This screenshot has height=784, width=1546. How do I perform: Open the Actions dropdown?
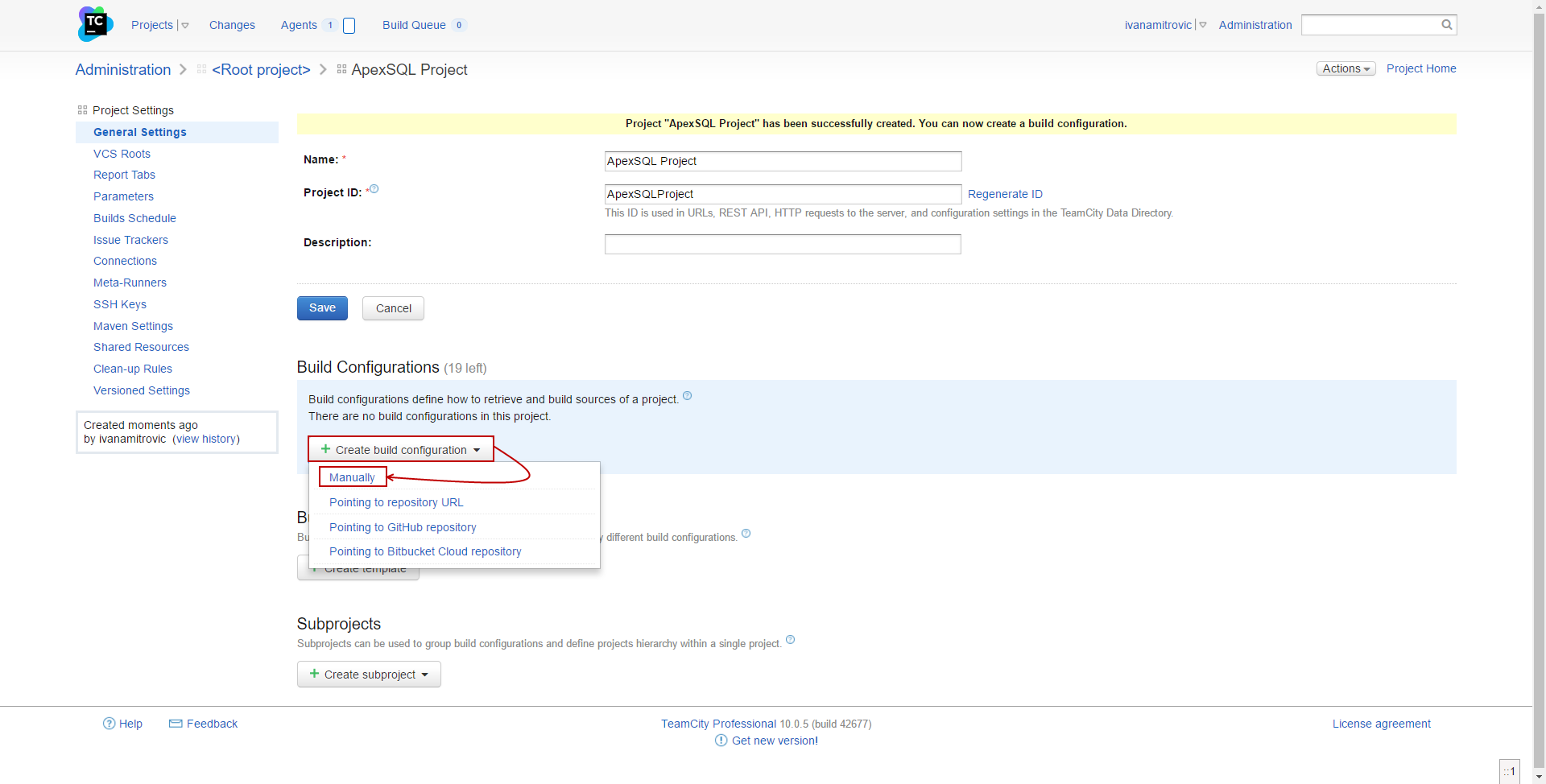1346,69
